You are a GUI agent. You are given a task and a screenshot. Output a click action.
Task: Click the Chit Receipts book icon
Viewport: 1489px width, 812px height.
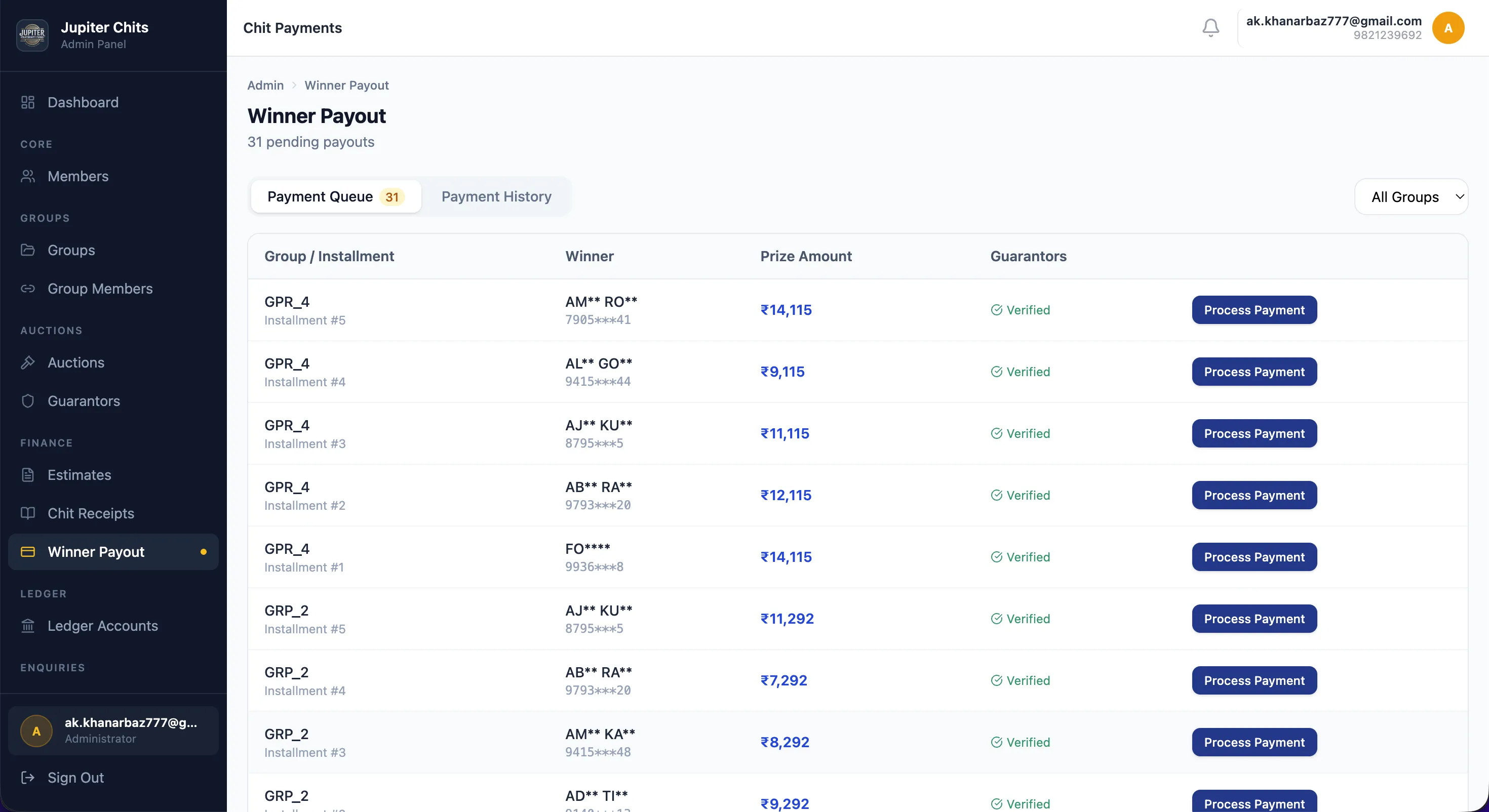[x=28, y=513]
